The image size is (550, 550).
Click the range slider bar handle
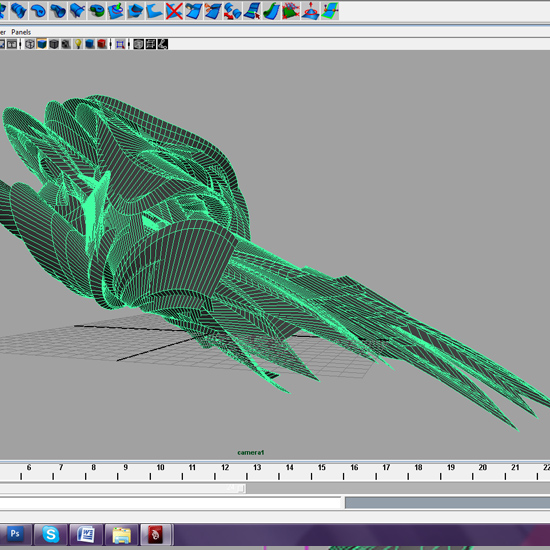(x=123, y=488)
